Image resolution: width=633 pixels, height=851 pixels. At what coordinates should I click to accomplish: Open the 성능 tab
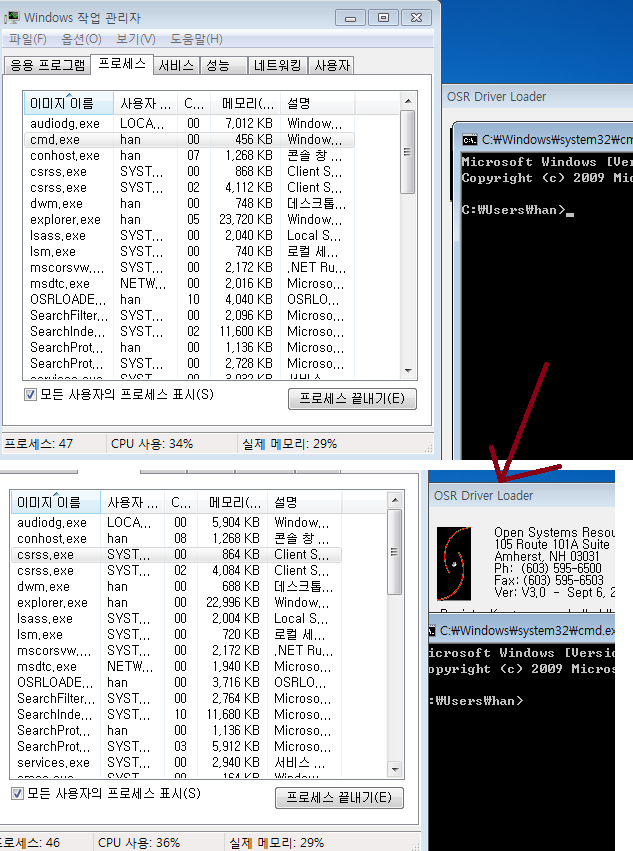click(x=223, y=66)
